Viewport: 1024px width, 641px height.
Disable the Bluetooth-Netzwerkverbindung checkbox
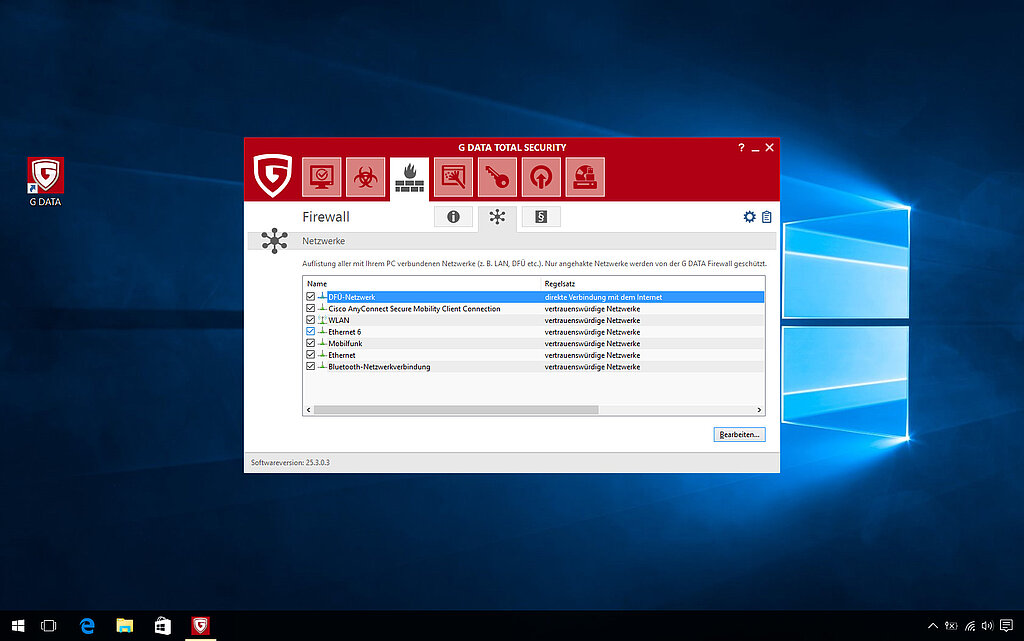click(x=310, y=367)
